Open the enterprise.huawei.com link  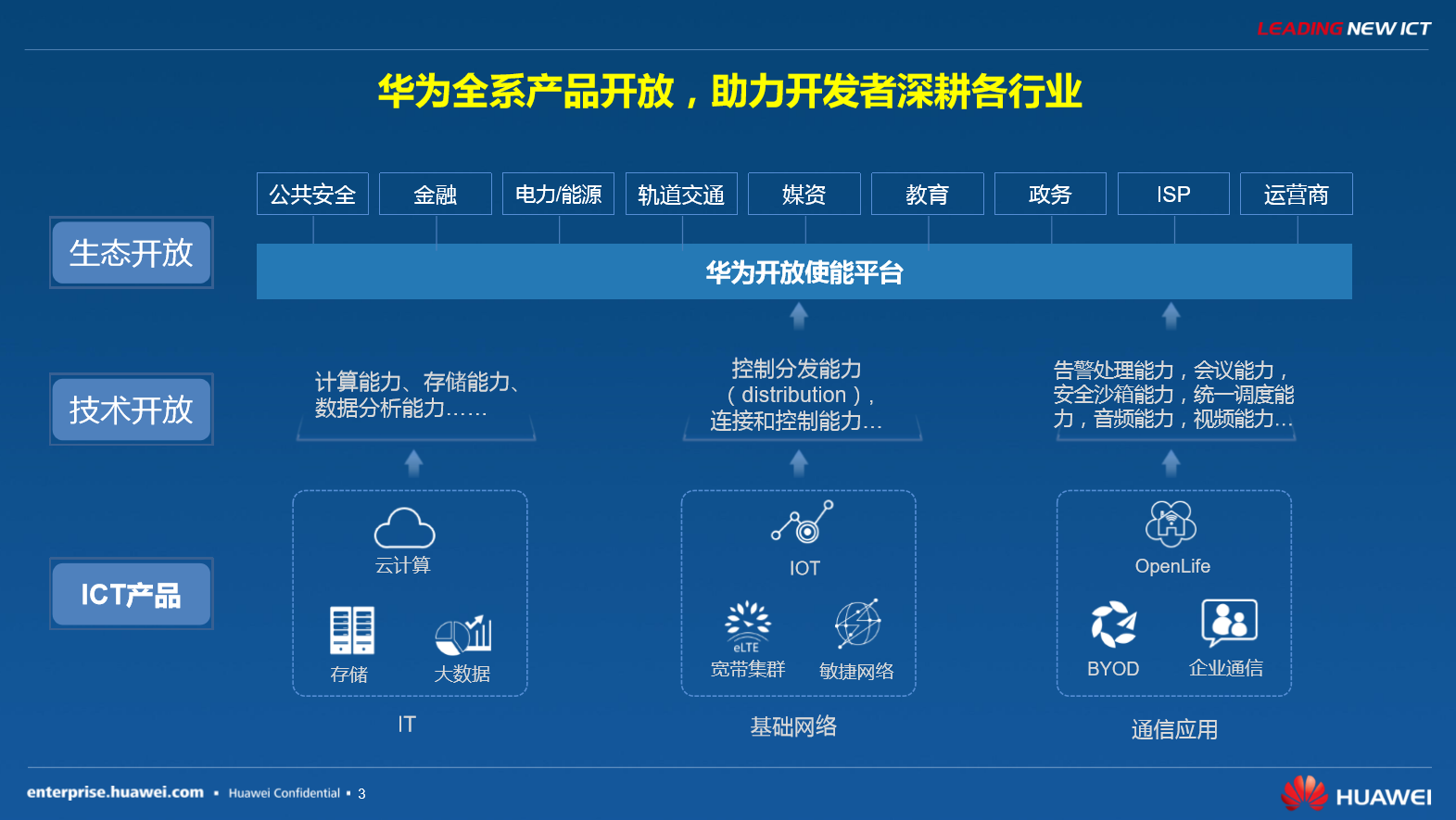(115, 792)
